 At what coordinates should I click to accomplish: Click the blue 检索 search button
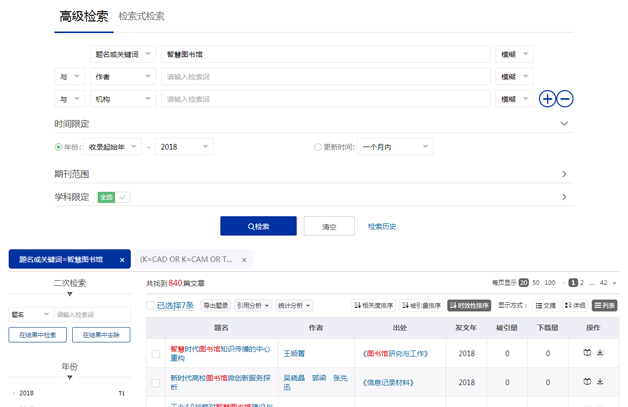click(x=258, y=226)
